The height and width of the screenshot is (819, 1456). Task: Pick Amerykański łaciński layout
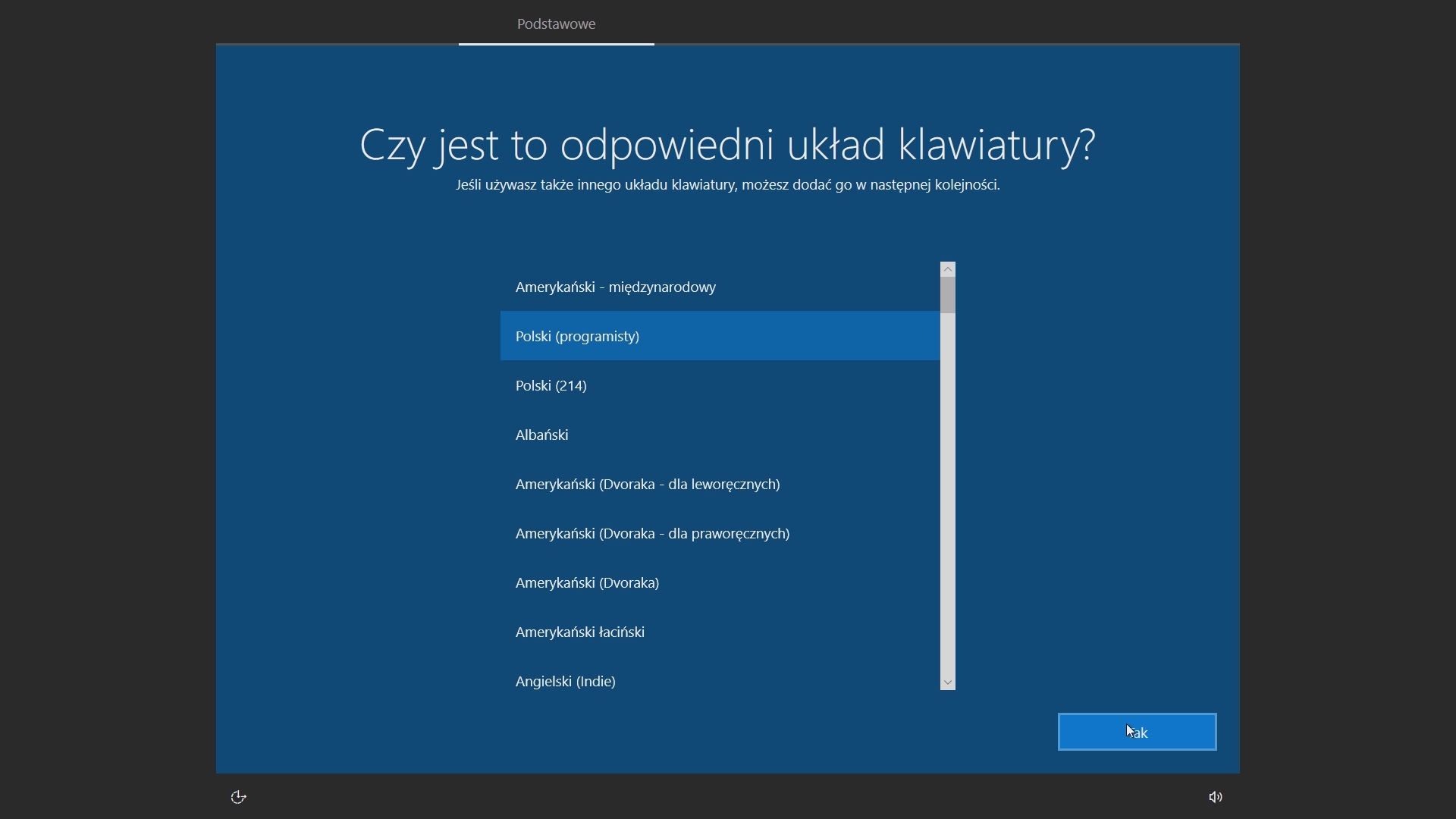tap(720, 632)
